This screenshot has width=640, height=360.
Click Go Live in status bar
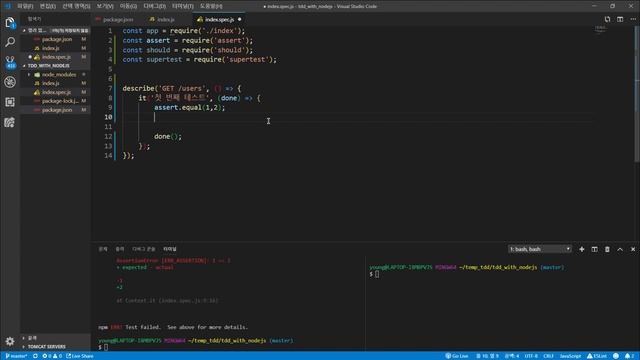click(x=457, y=356)
